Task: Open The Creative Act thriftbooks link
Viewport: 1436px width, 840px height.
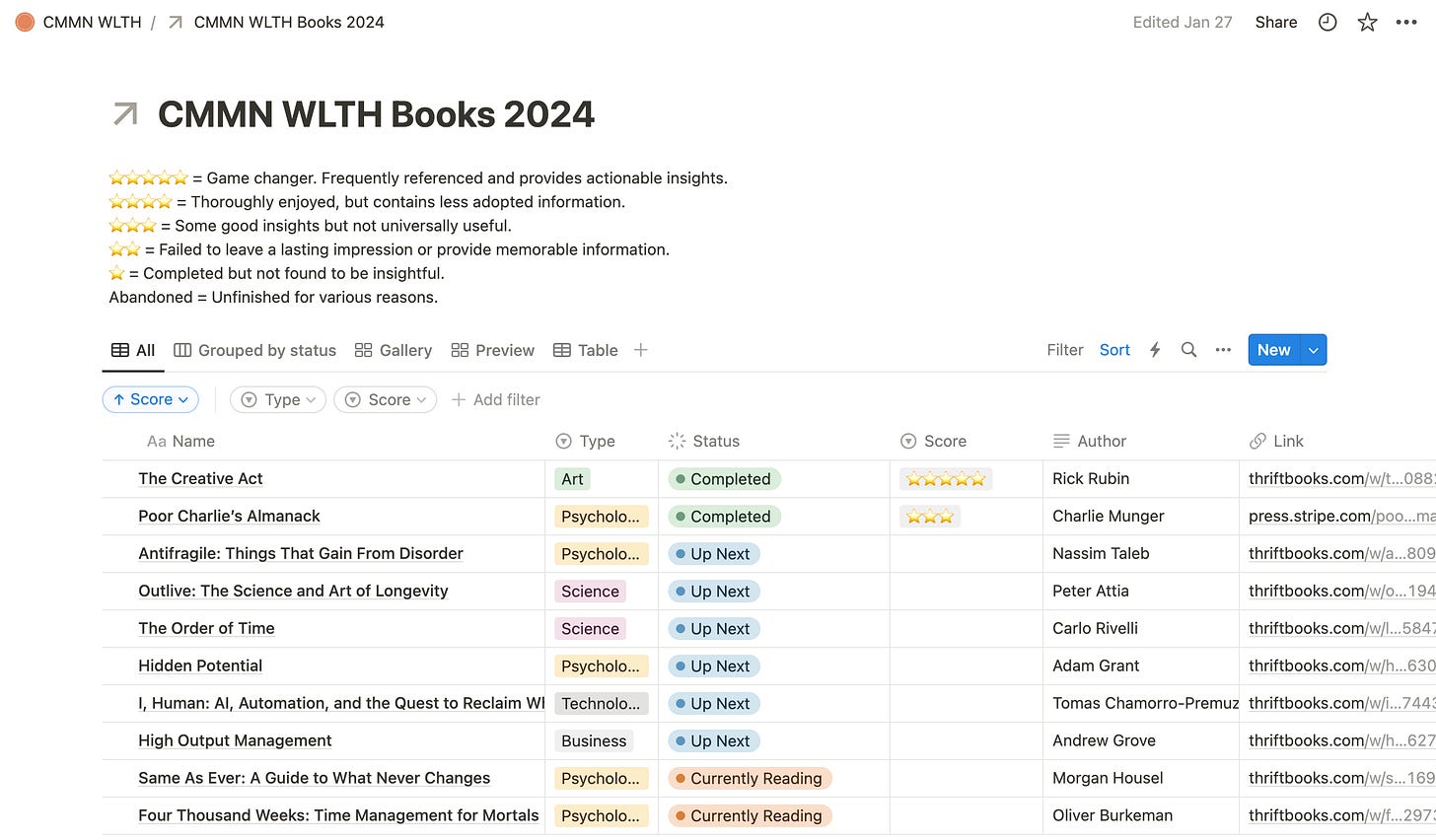Action: [1341, 478]
